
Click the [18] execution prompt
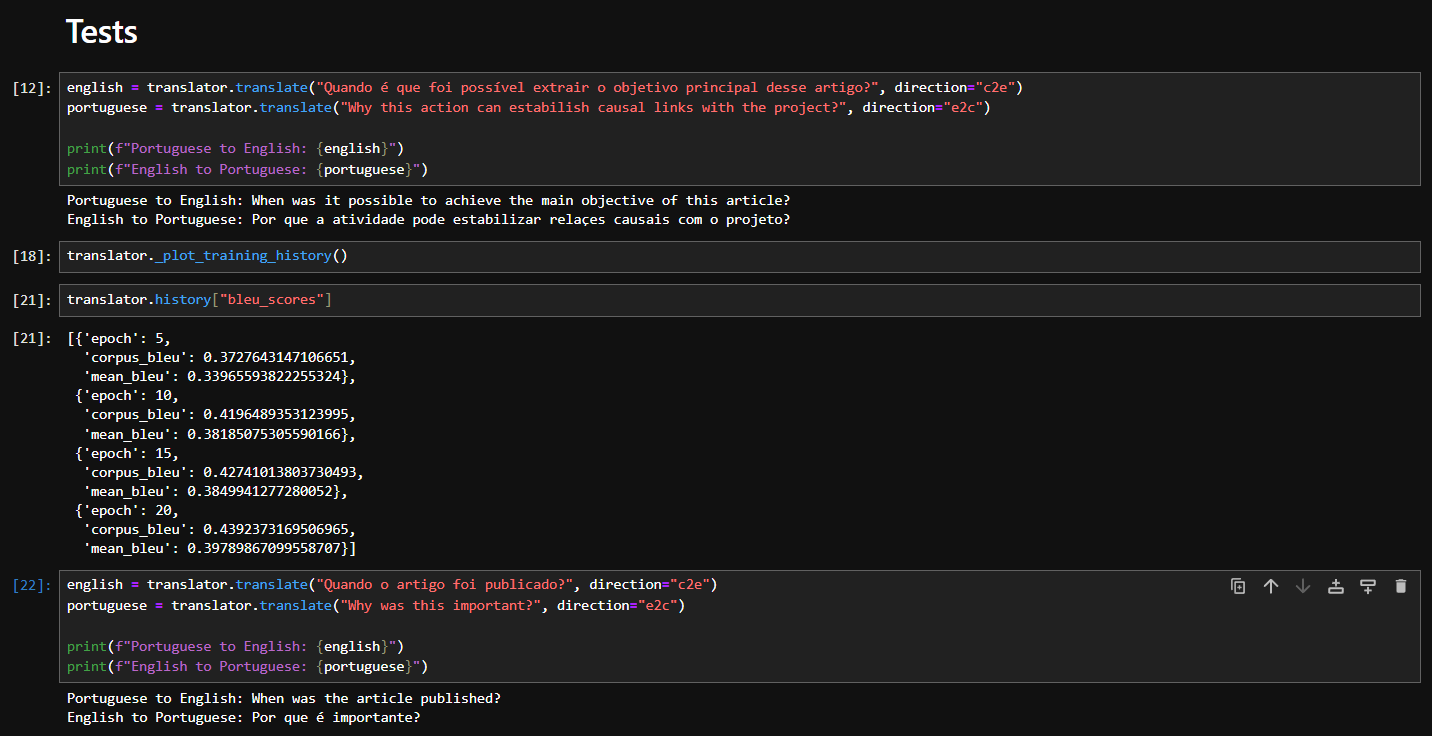pyautogui.click(x=32, y=257)
